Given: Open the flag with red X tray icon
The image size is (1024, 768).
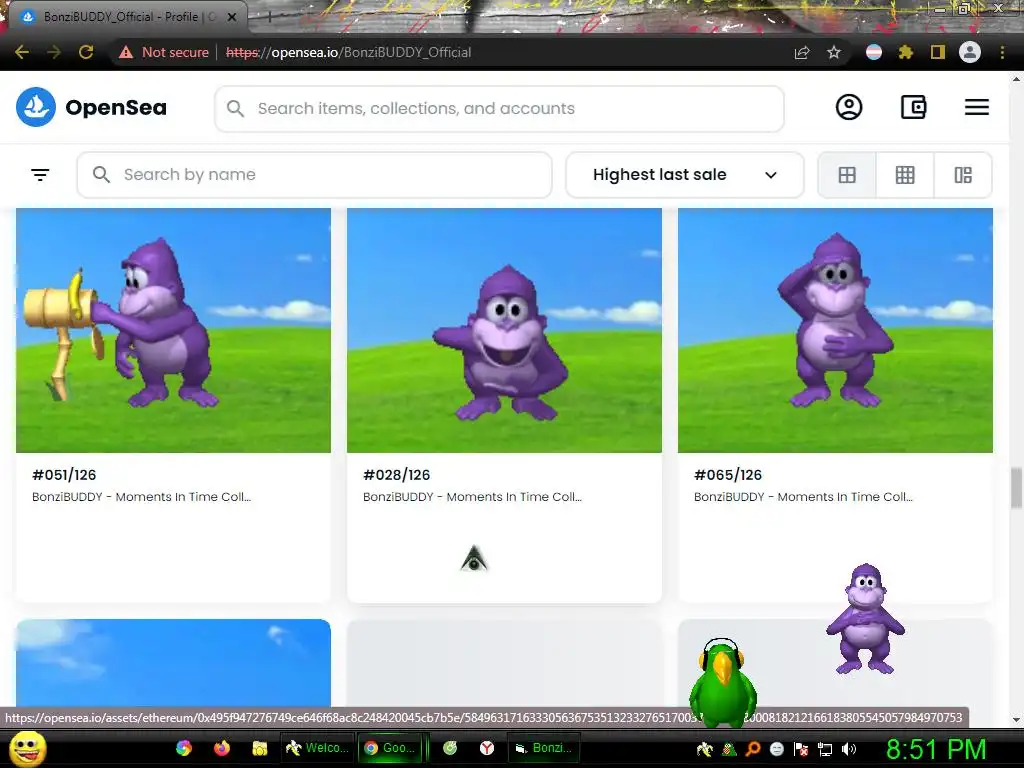Looking at the screenshot, I should 801,749.
